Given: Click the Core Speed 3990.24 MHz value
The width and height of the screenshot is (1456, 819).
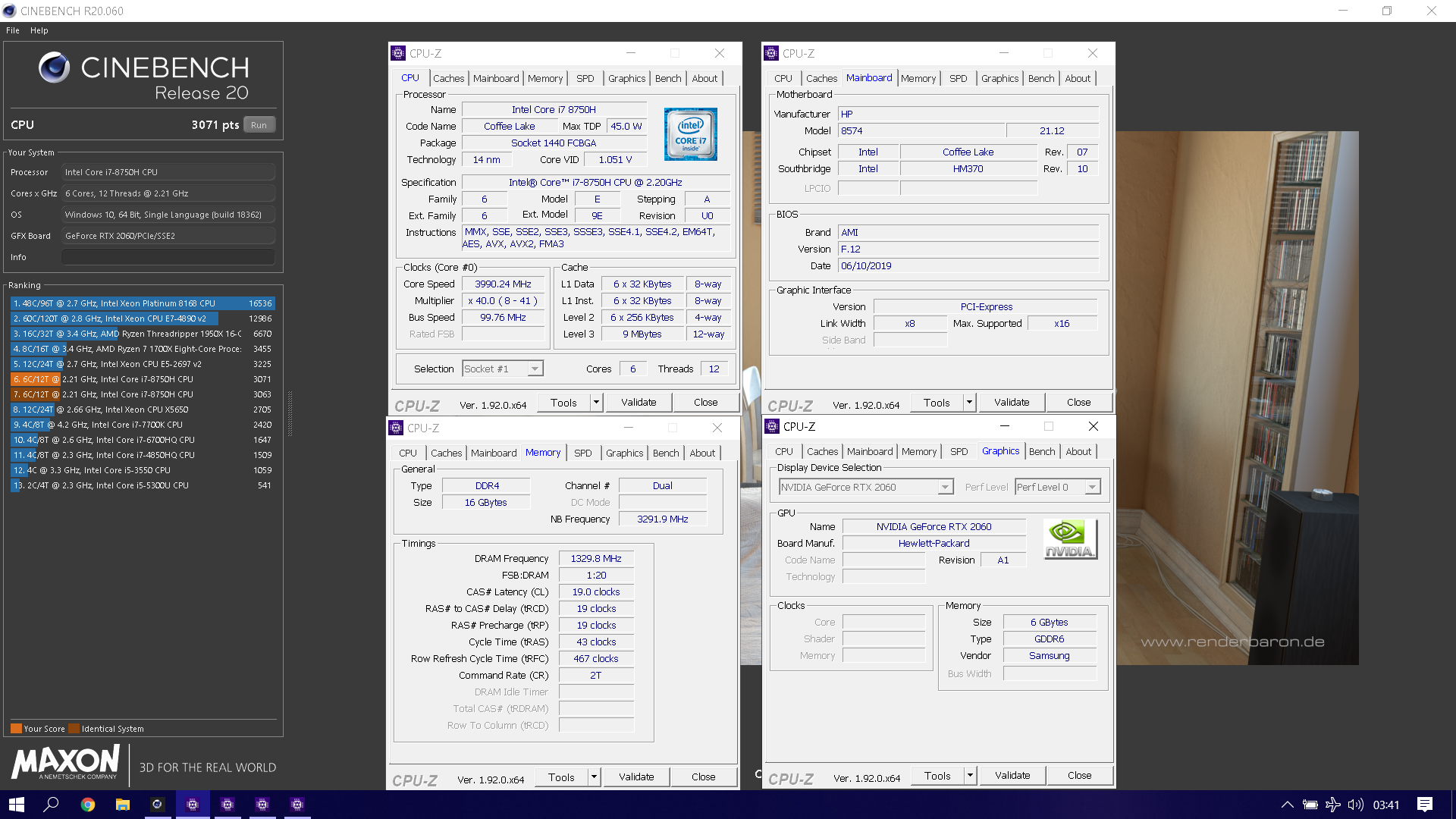Looking at the screenshot, I should click(x=503, y=284).
